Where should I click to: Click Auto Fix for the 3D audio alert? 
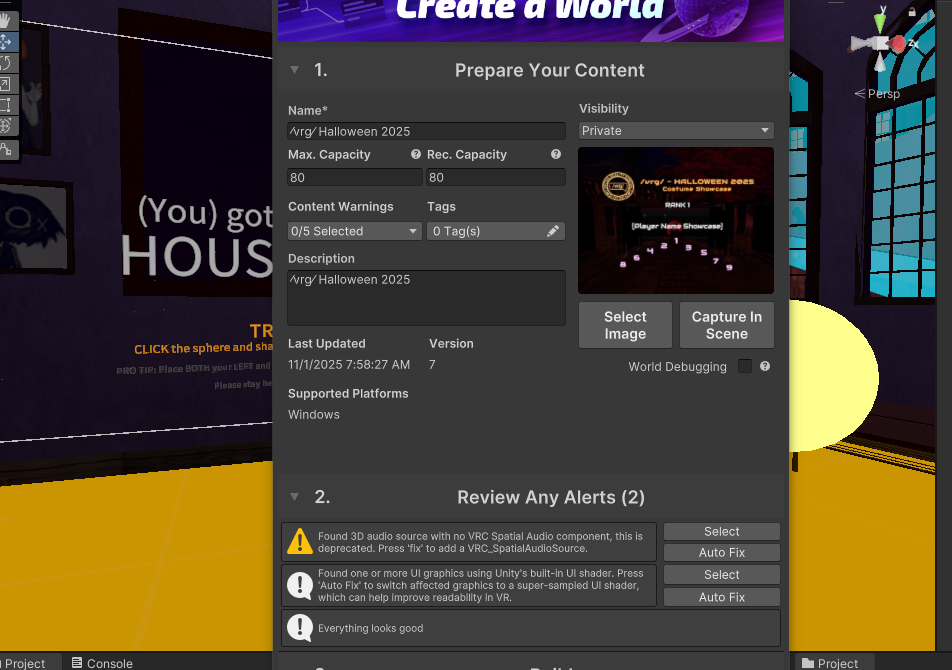pyautogui.click(x=722, y=553)
